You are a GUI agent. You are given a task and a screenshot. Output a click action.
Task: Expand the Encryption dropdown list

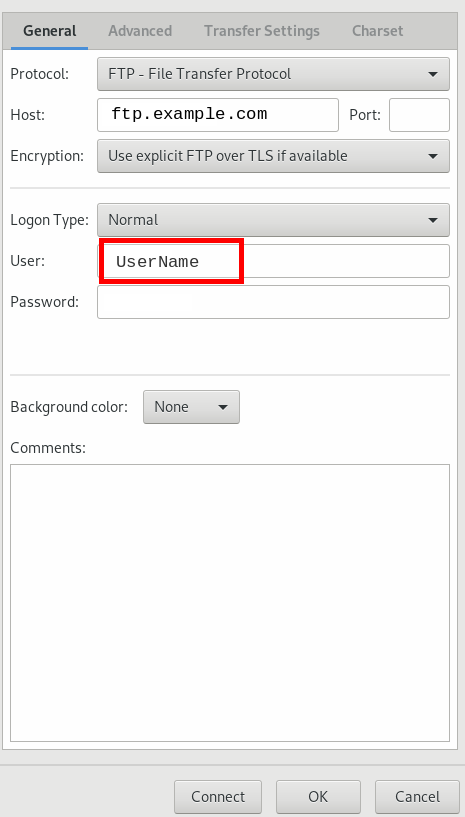(273, 156)
